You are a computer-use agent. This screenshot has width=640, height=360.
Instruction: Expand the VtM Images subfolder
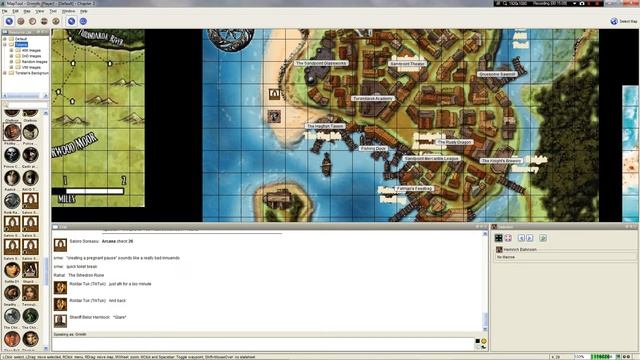point(11,67)
